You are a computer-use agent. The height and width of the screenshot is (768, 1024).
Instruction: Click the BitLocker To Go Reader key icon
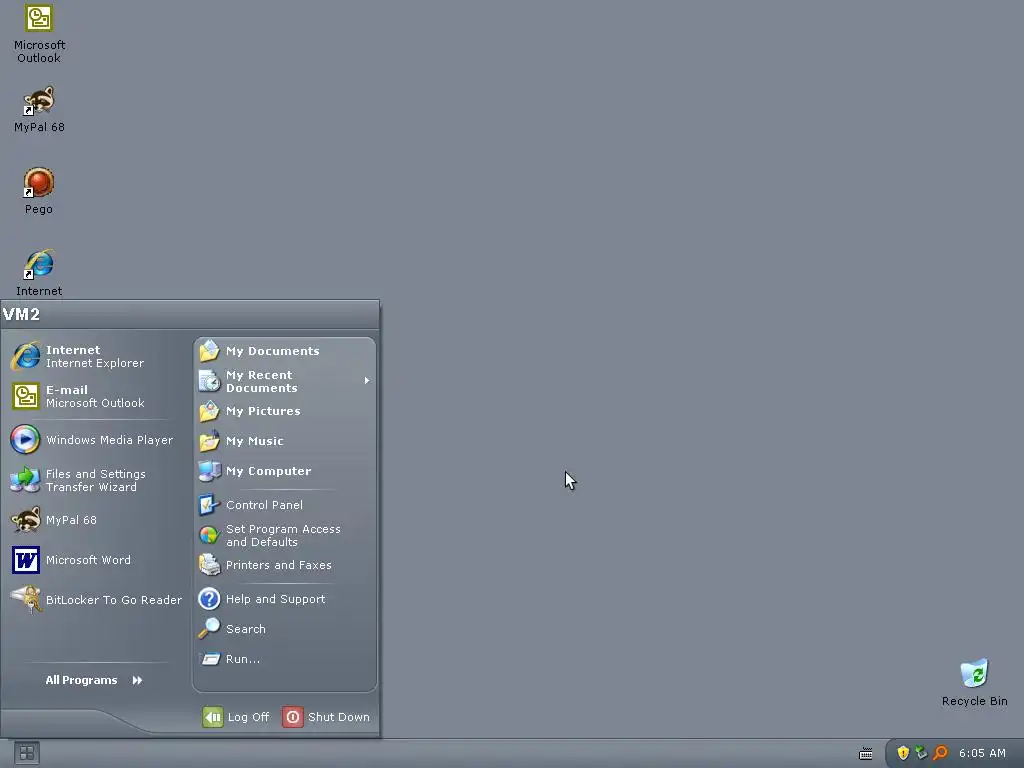pos(26,600)
